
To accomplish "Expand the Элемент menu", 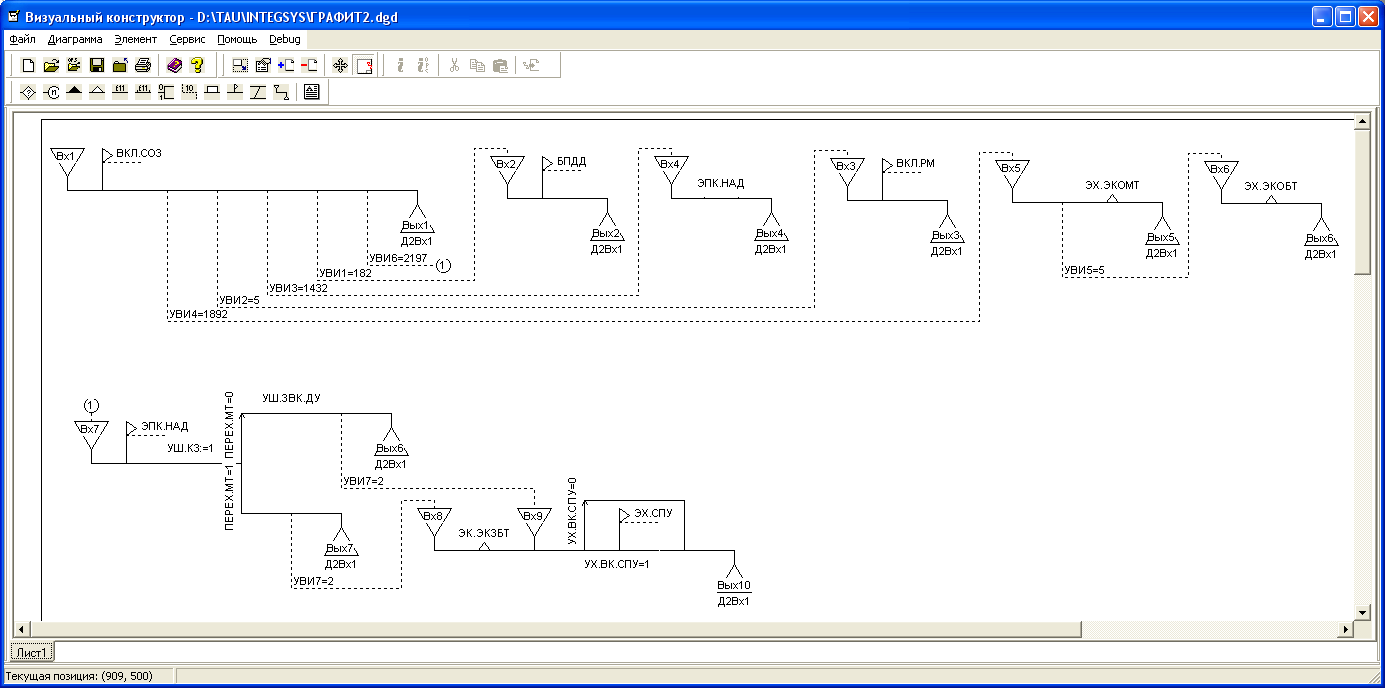I will [136, 40].
